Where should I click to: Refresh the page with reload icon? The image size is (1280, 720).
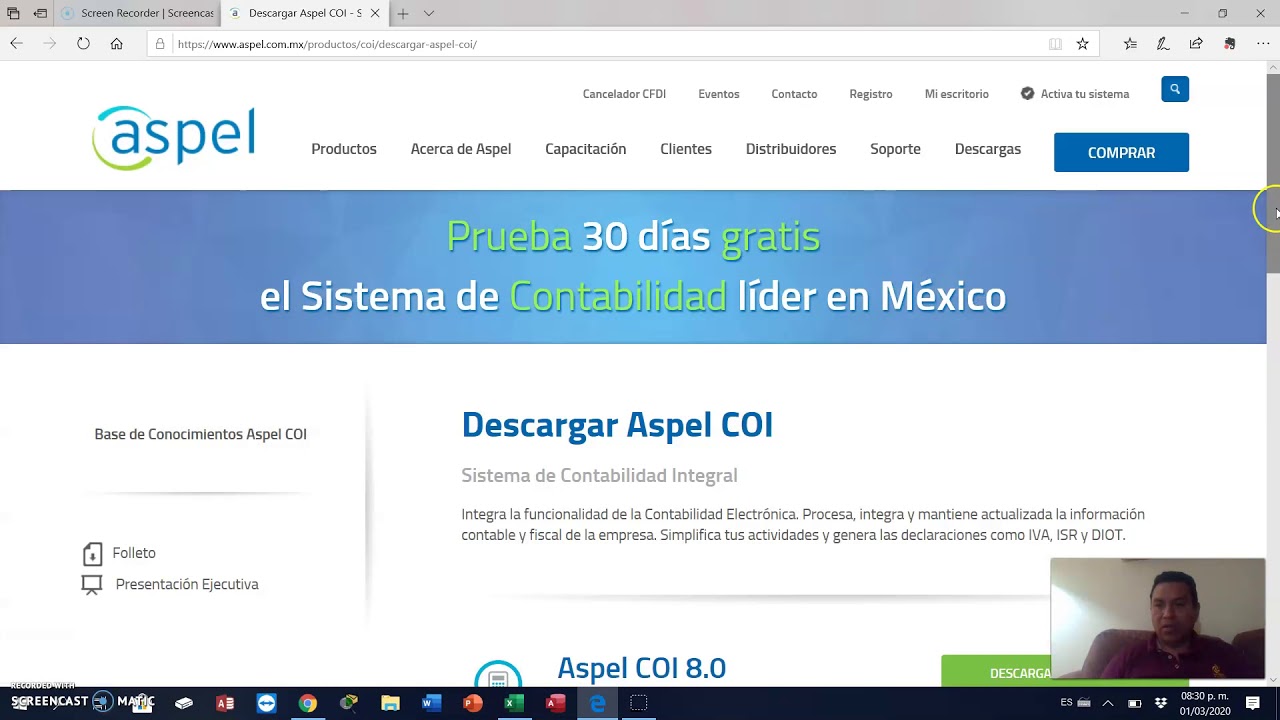tap(83, 44)
